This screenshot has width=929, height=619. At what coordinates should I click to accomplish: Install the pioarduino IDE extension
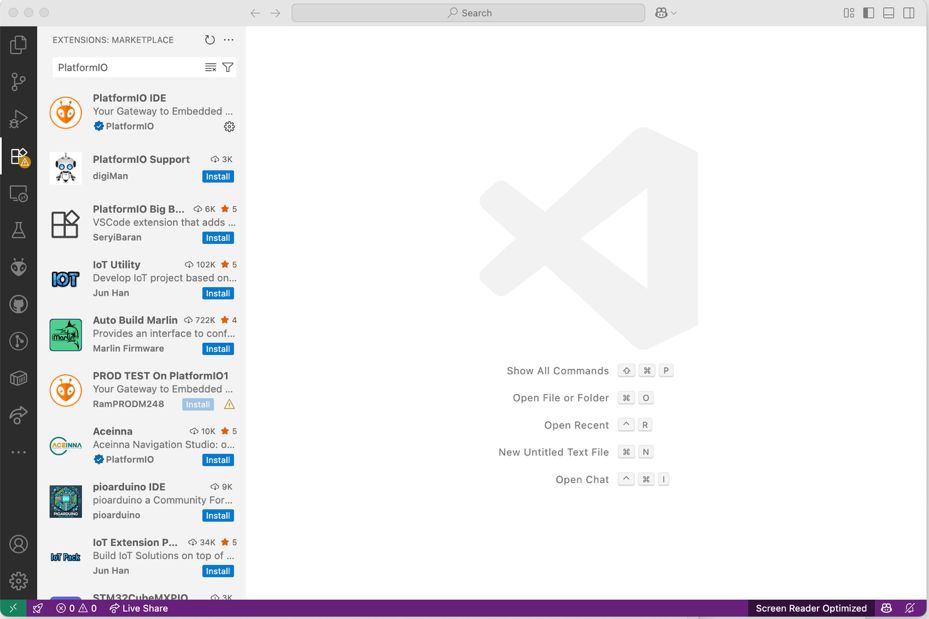click(218, 515)
